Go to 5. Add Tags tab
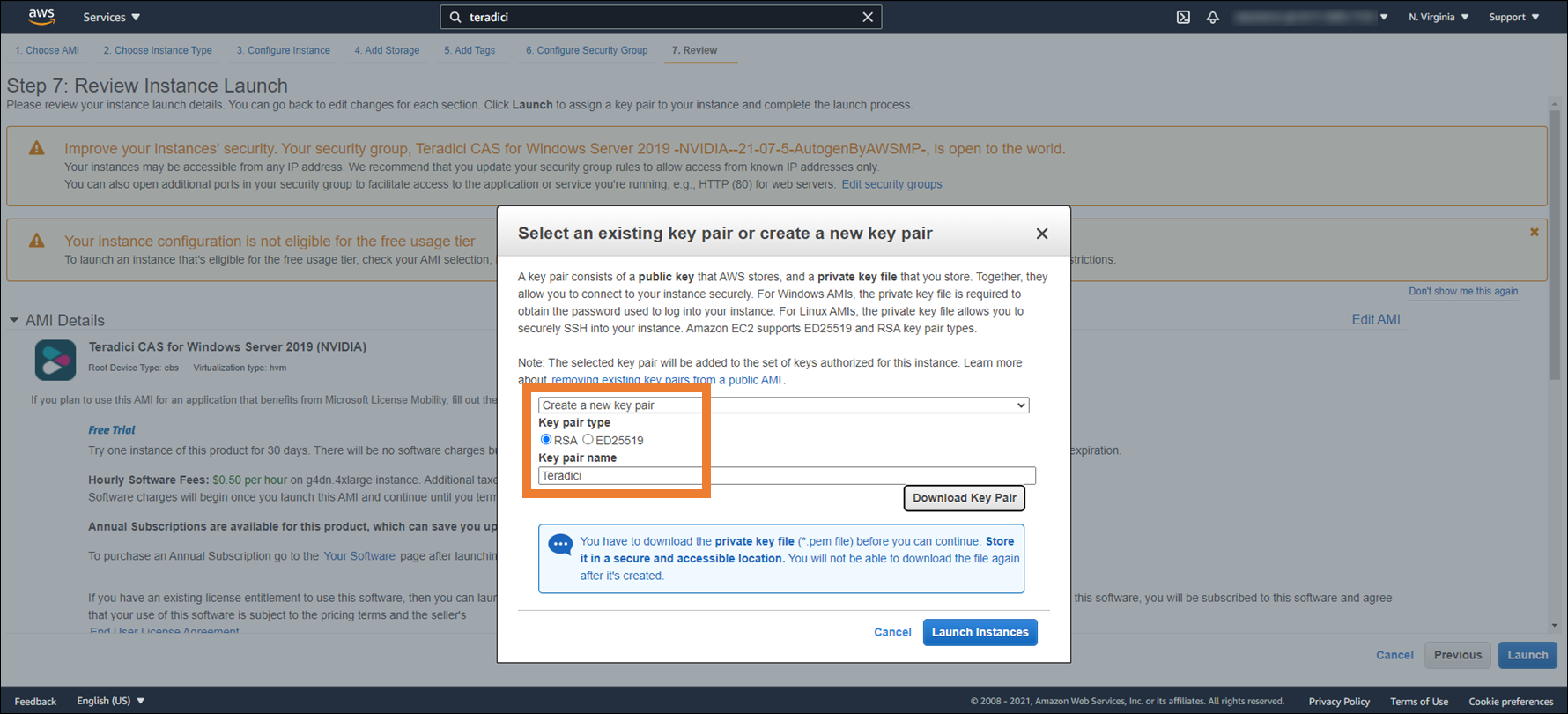1568x714 pixels. tap(470, 50)
